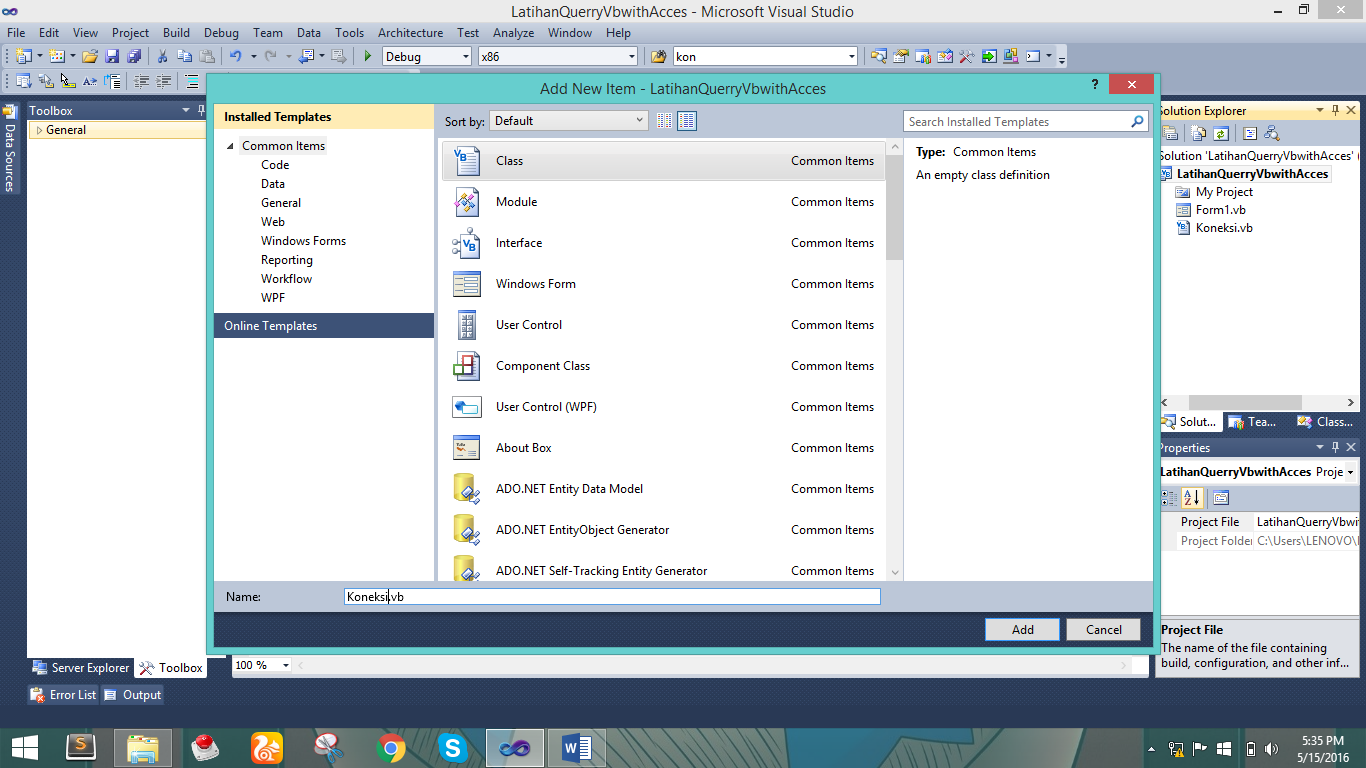The width and height of the screenshot is (1366, 768).
Task: Click Refresh icon in Solution Explorer toolbar
Action: 1221,133
